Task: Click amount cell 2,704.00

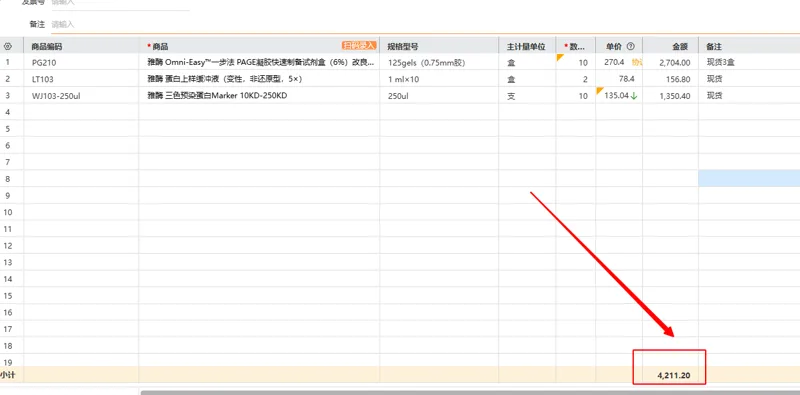Action: point(670,62)
